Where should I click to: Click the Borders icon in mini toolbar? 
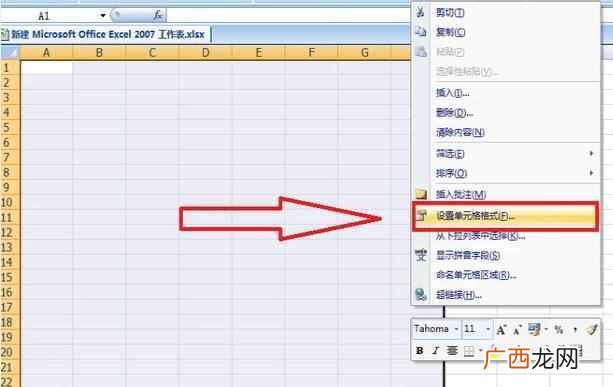pyautogui.click(x=469, y=351)
